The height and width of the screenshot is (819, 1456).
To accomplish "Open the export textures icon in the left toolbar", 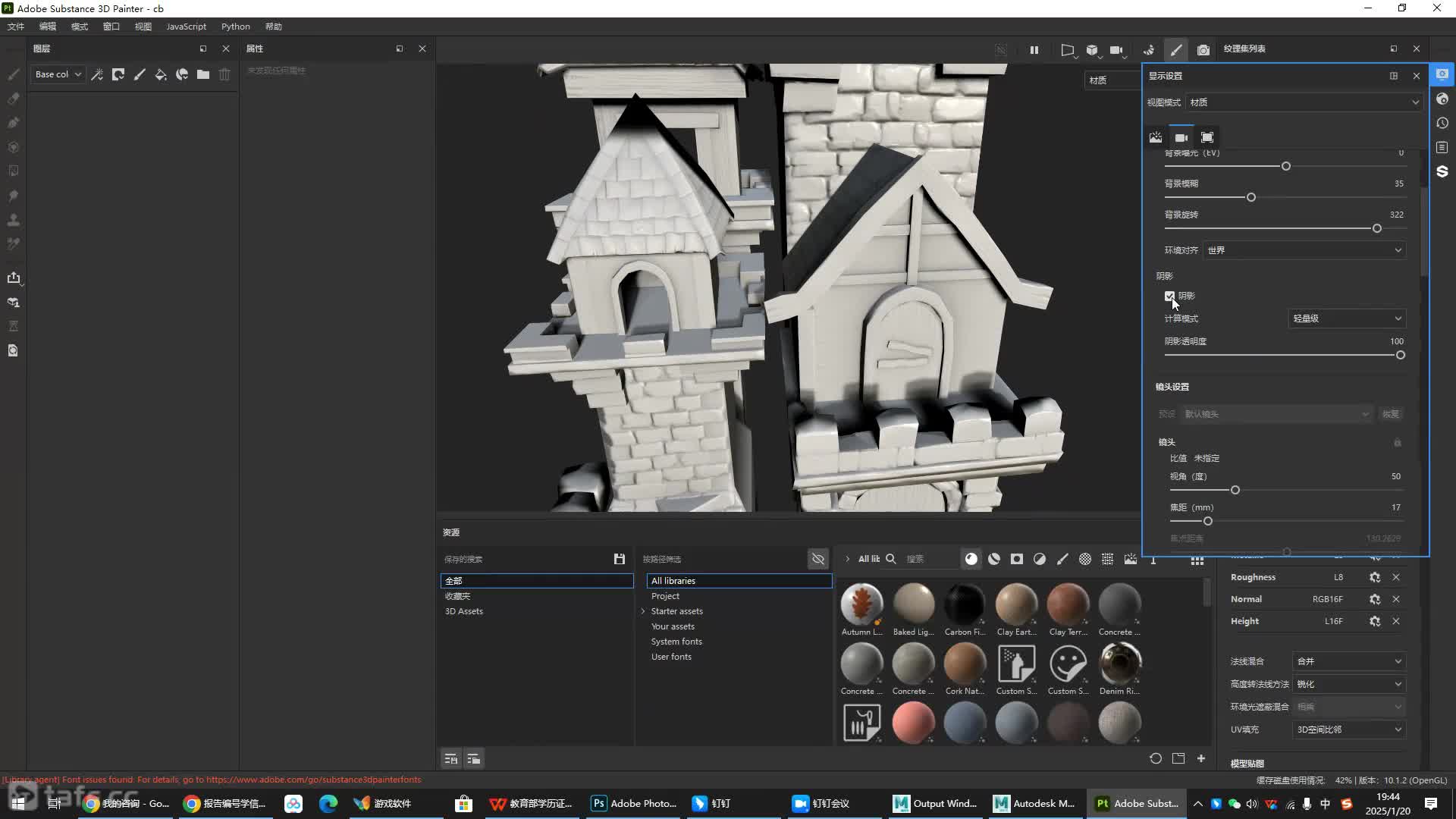I will (x=14, y=278).
